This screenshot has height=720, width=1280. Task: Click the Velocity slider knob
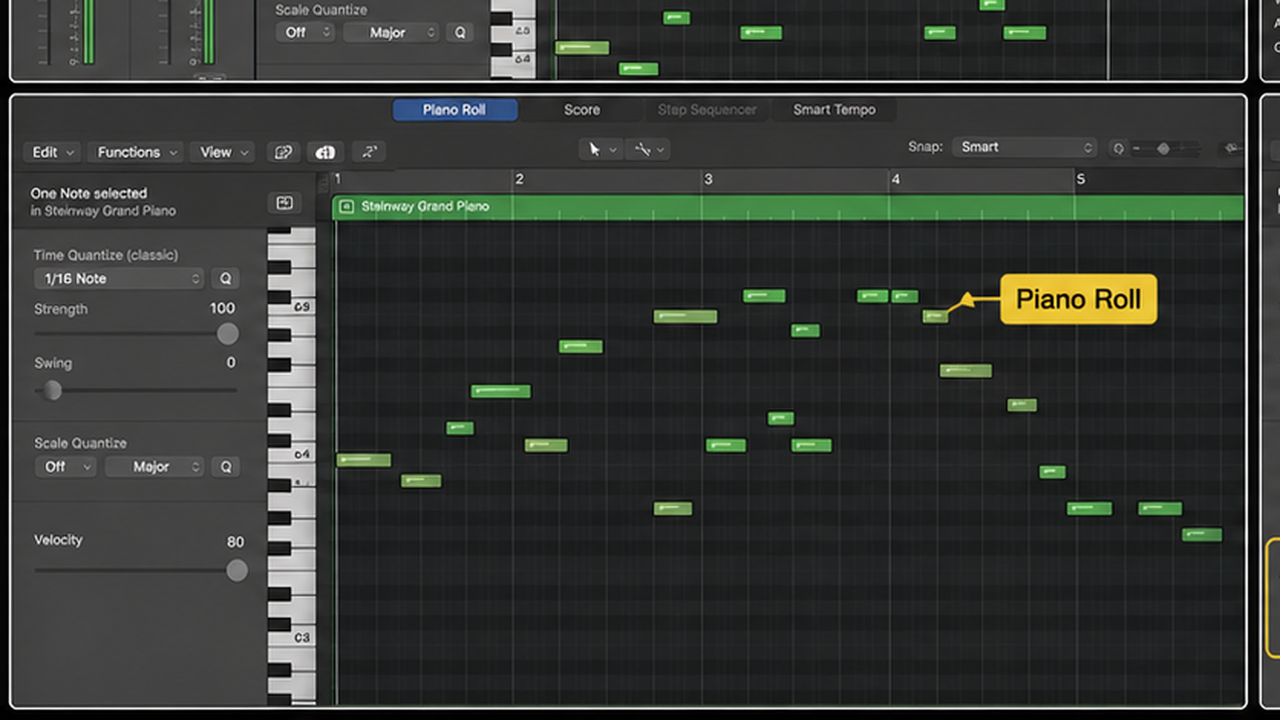237,570
